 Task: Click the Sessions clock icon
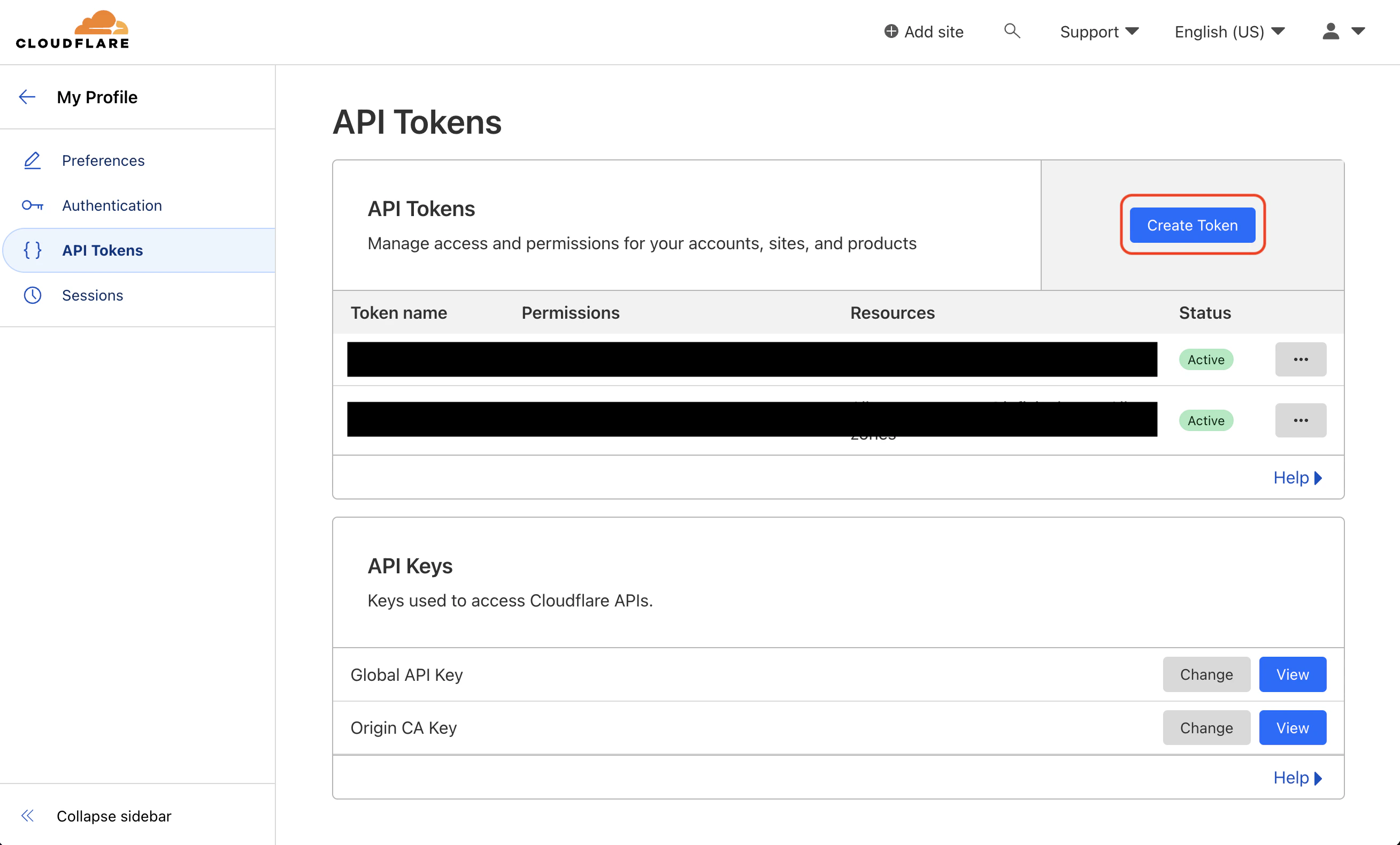click(33, 295)
